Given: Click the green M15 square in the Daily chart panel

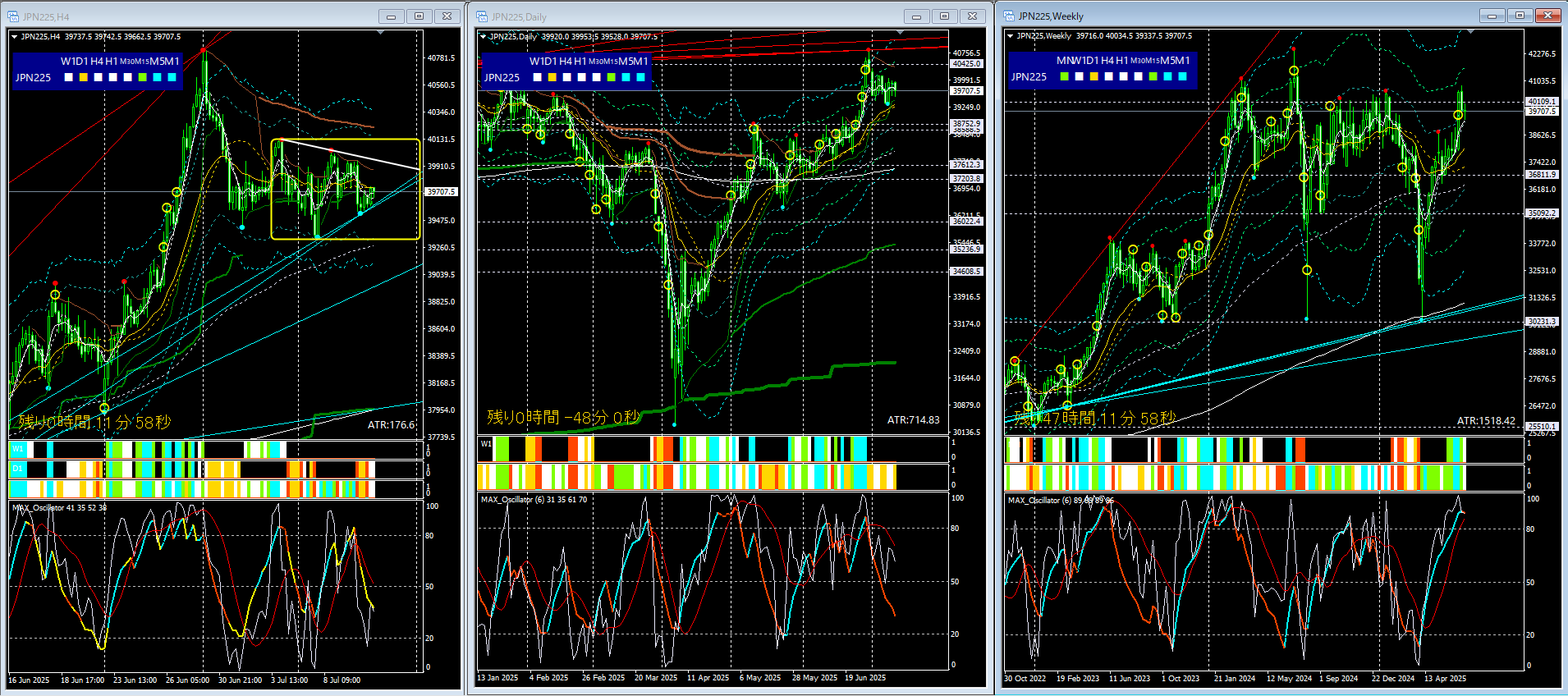Looking at the screenshot, I should [x=612, y=77].
